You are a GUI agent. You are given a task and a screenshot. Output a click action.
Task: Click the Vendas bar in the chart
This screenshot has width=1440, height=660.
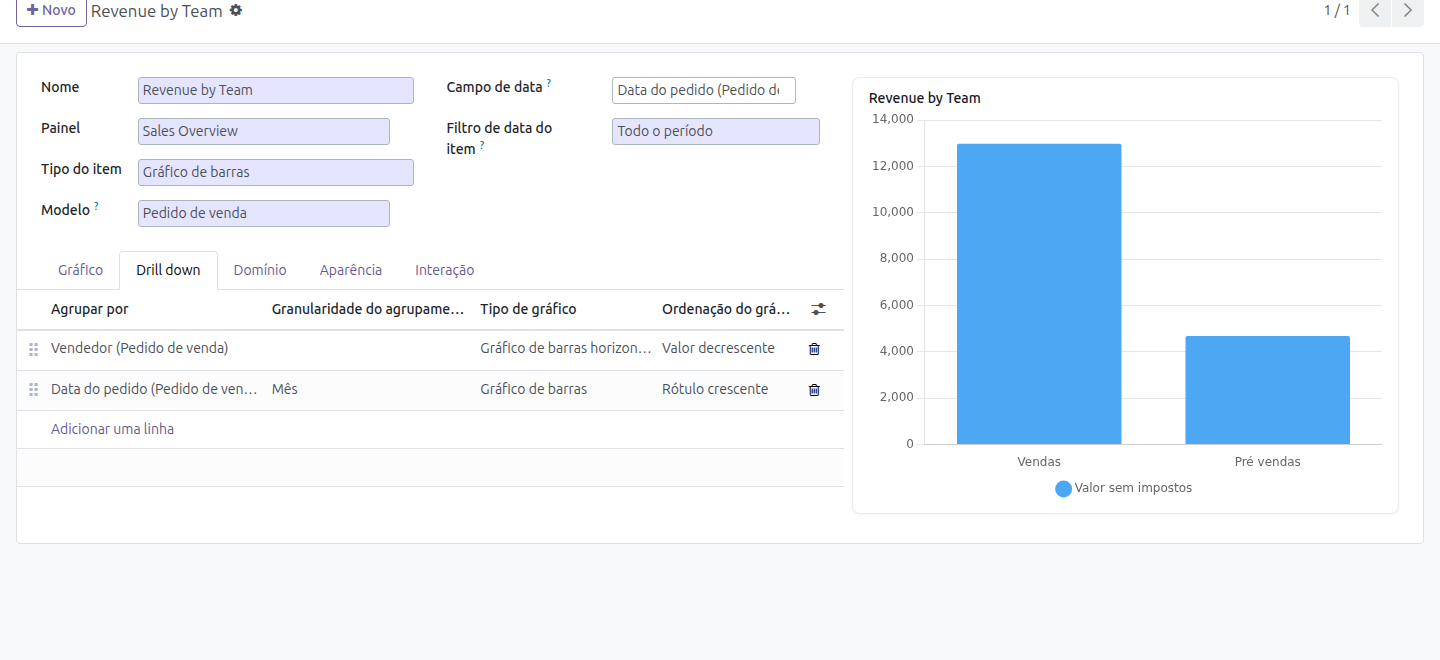tap(1039, 294)
